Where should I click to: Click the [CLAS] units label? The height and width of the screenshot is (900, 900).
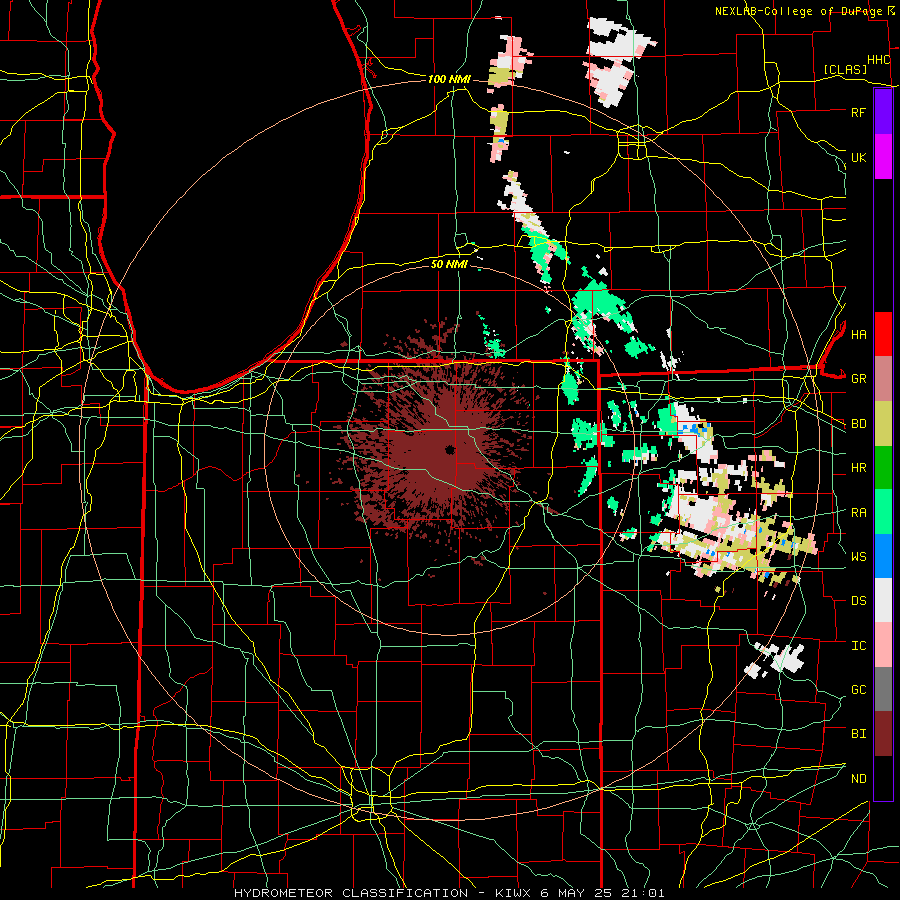point(845,69)
